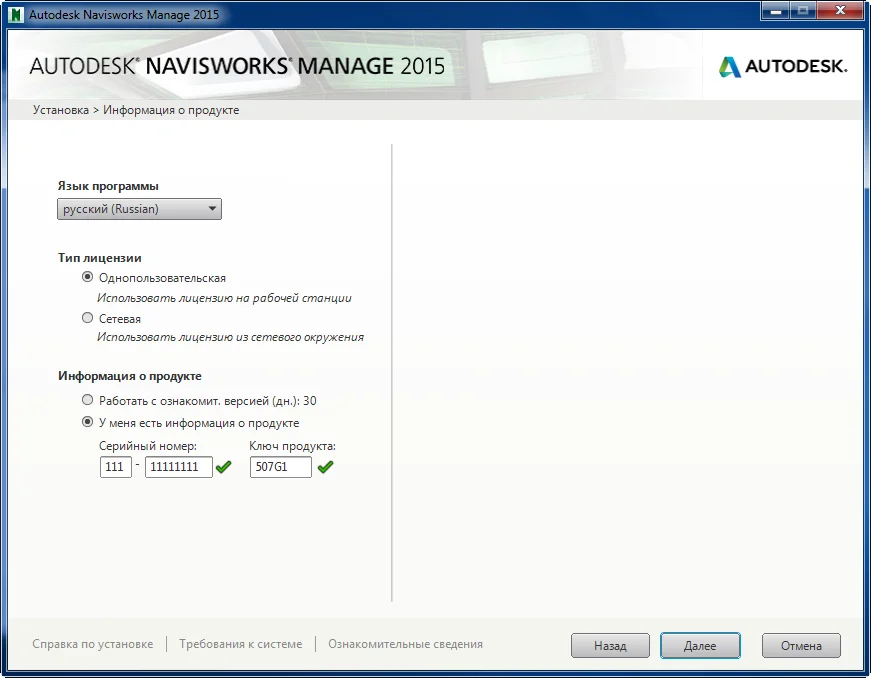Image resolution: width=871 pixels, height=678 pixels.
Task: Select "У меня есть информация о продукте" option
Action: tap(88, 422)
